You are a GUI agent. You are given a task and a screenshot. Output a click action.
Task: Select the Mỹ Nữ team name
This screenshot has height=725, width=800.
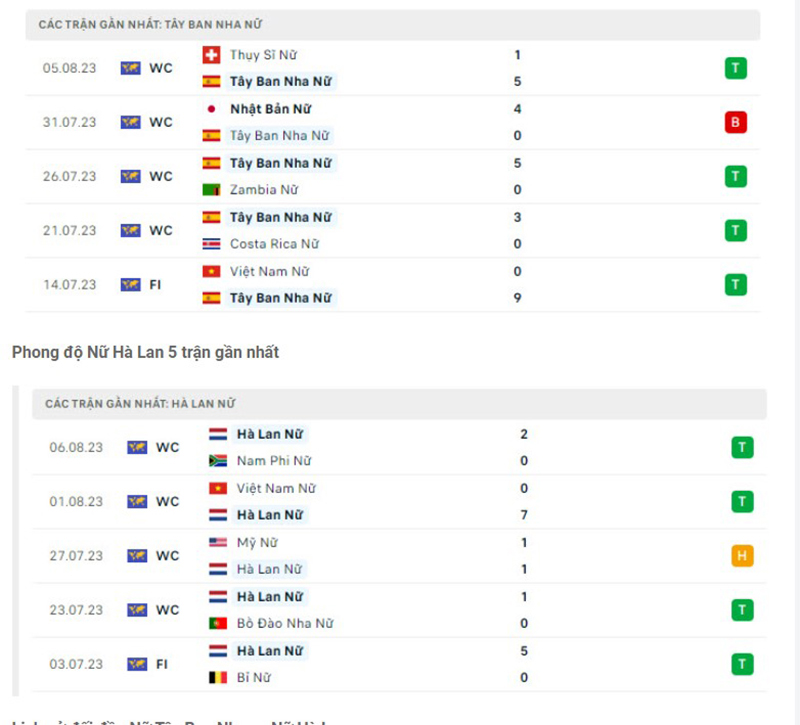(x=257, y=543)
